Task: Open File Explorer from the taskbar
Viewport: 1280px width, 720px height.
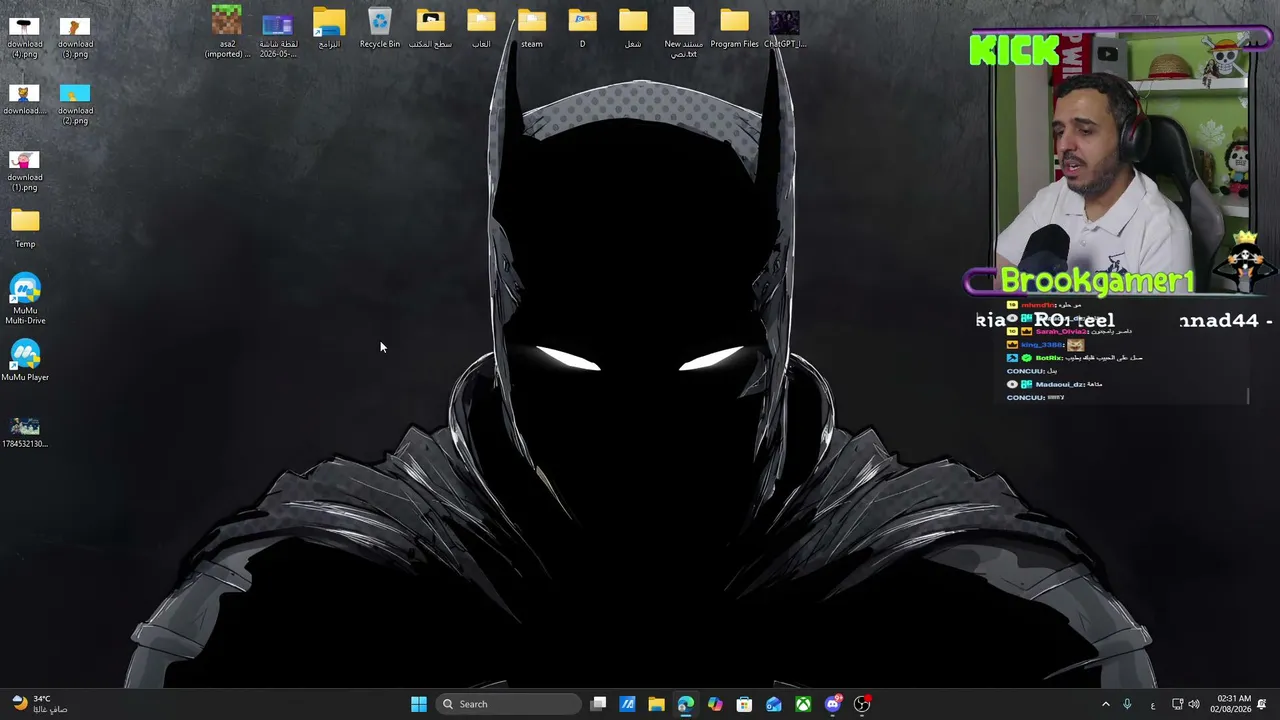Action: coord(656,704)
